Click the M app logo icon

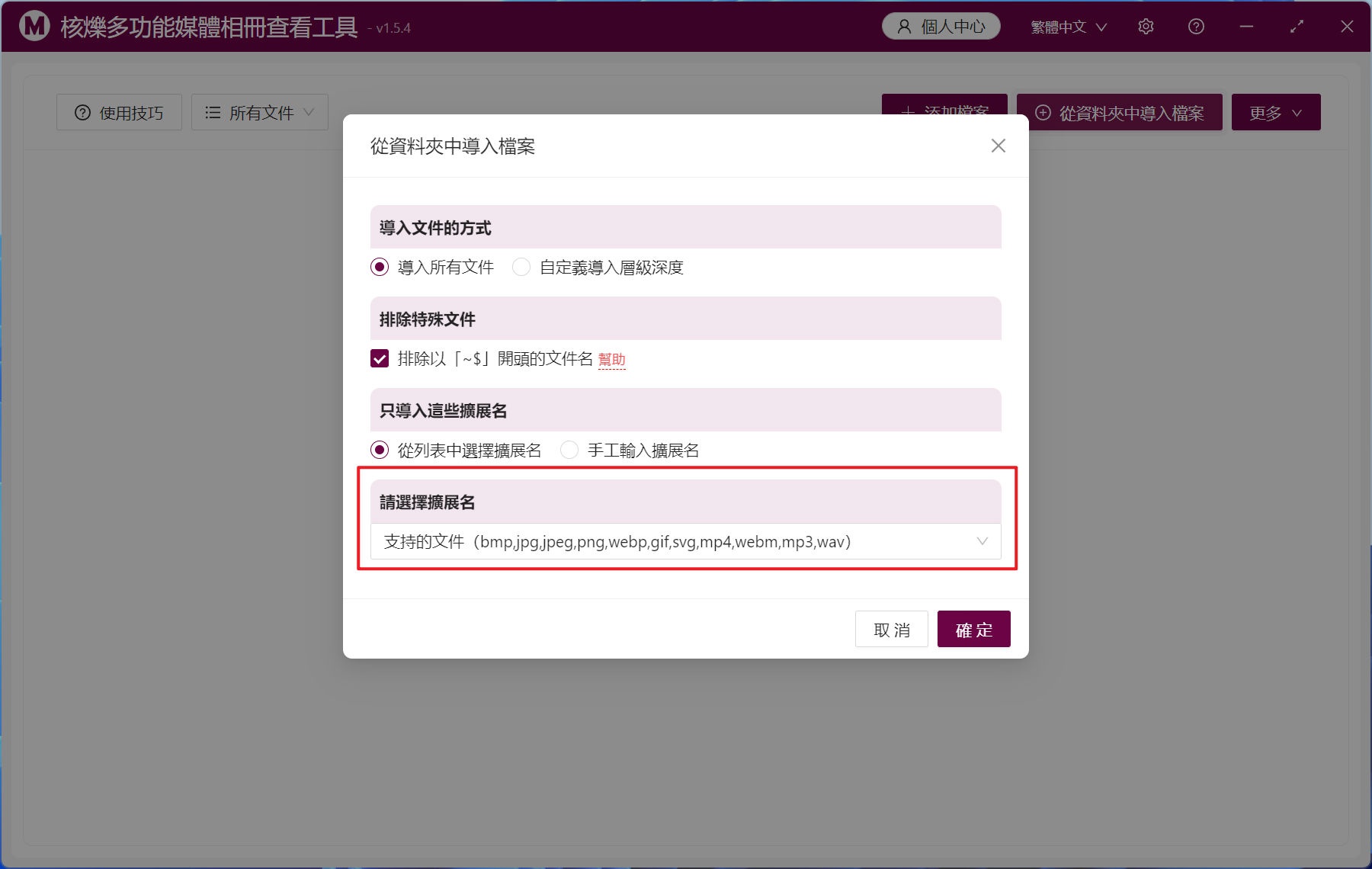pos(34,26)
